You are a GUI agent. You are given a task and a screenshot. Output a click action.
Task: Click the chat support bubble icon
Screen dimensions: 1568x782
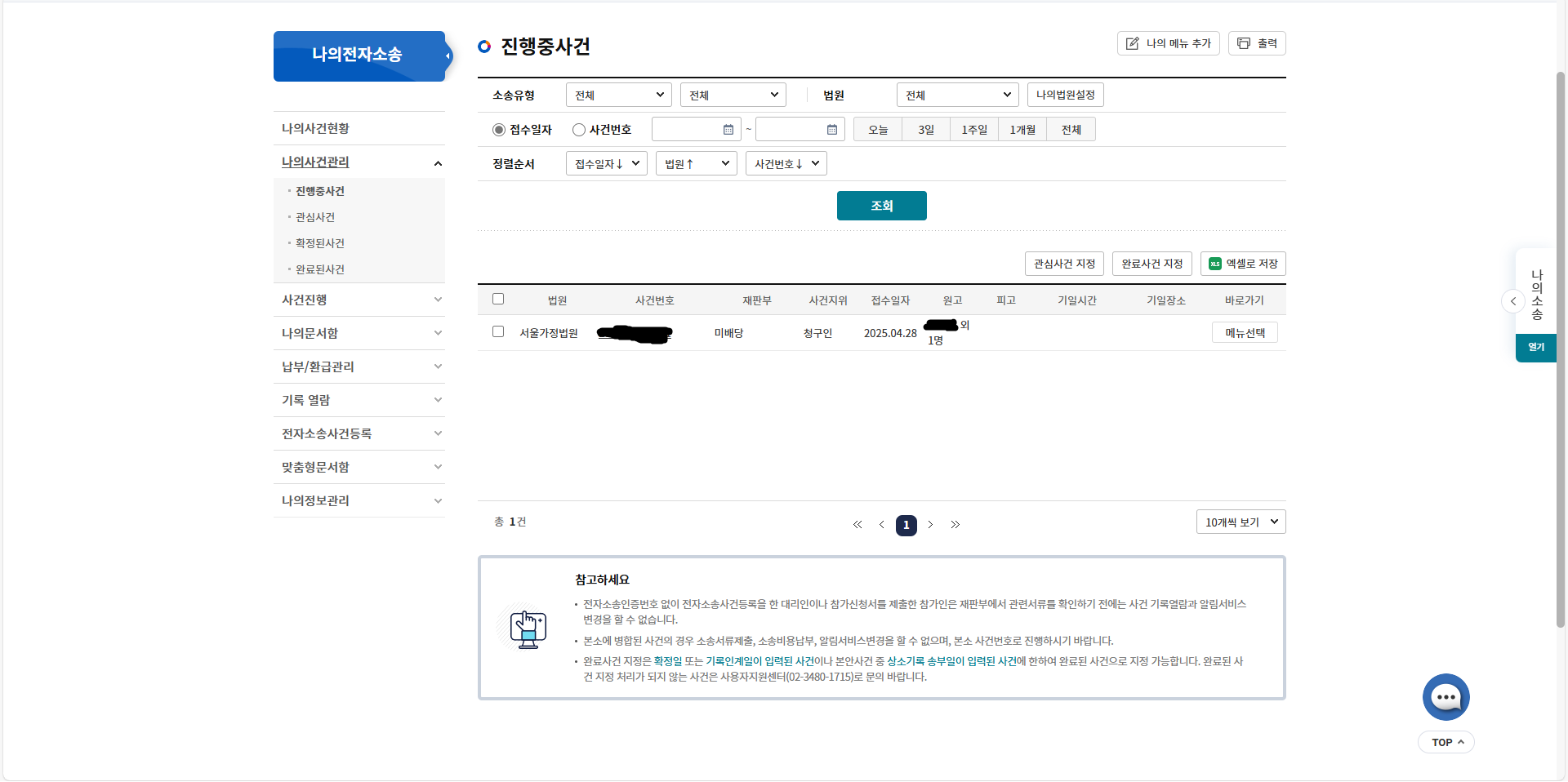pos(1445,696)
